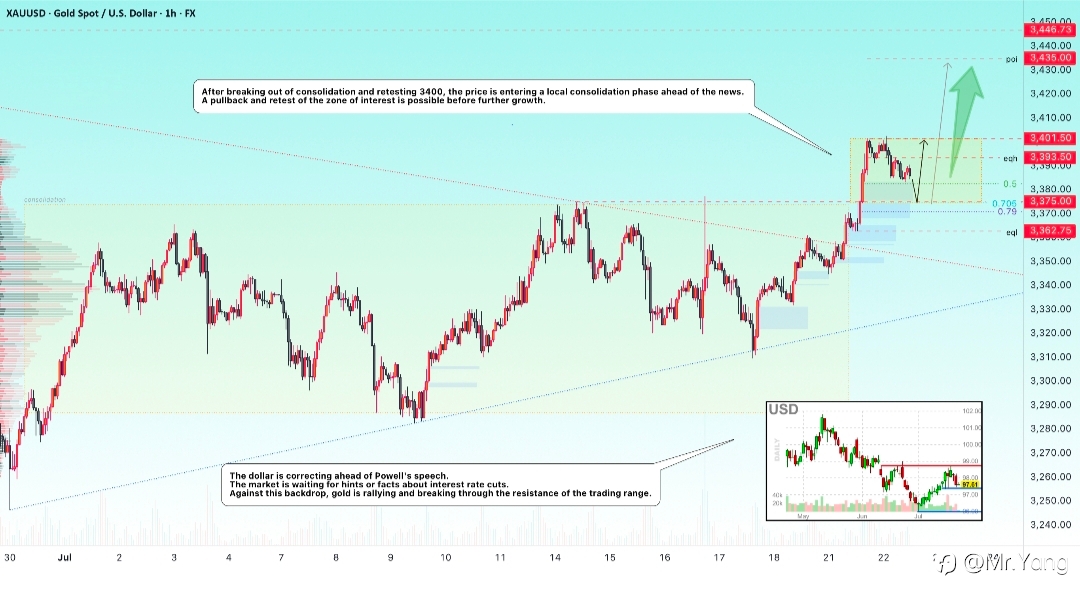Select the 3,362.75 red price tag
Image resolution: width=1080 pixels, height=600 pixels.
point(1050,231)
